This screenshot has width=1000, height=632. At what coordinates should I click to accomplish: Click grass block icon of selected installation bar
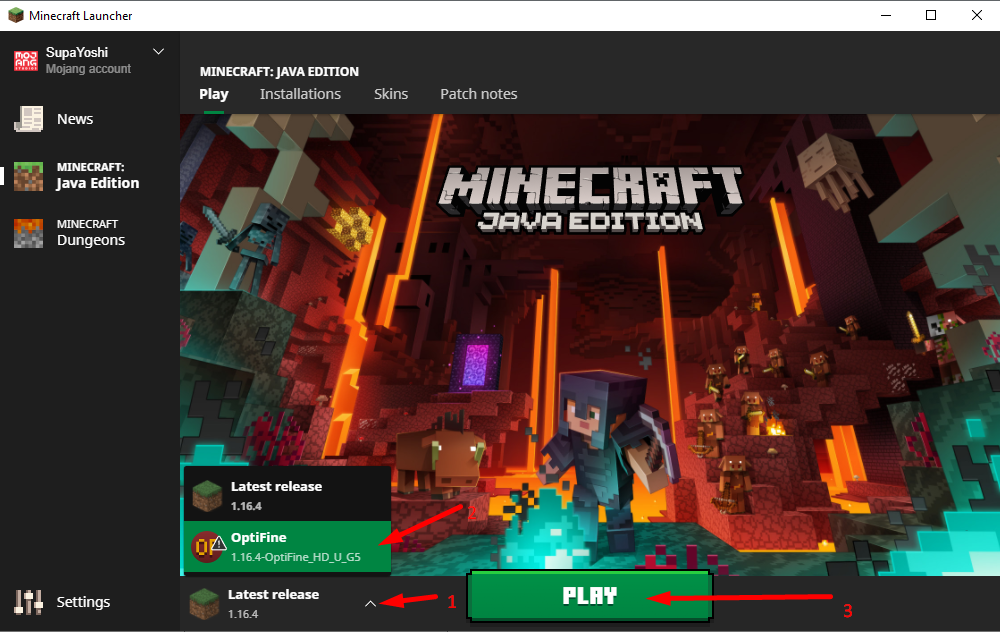click(x=205, y=604)
